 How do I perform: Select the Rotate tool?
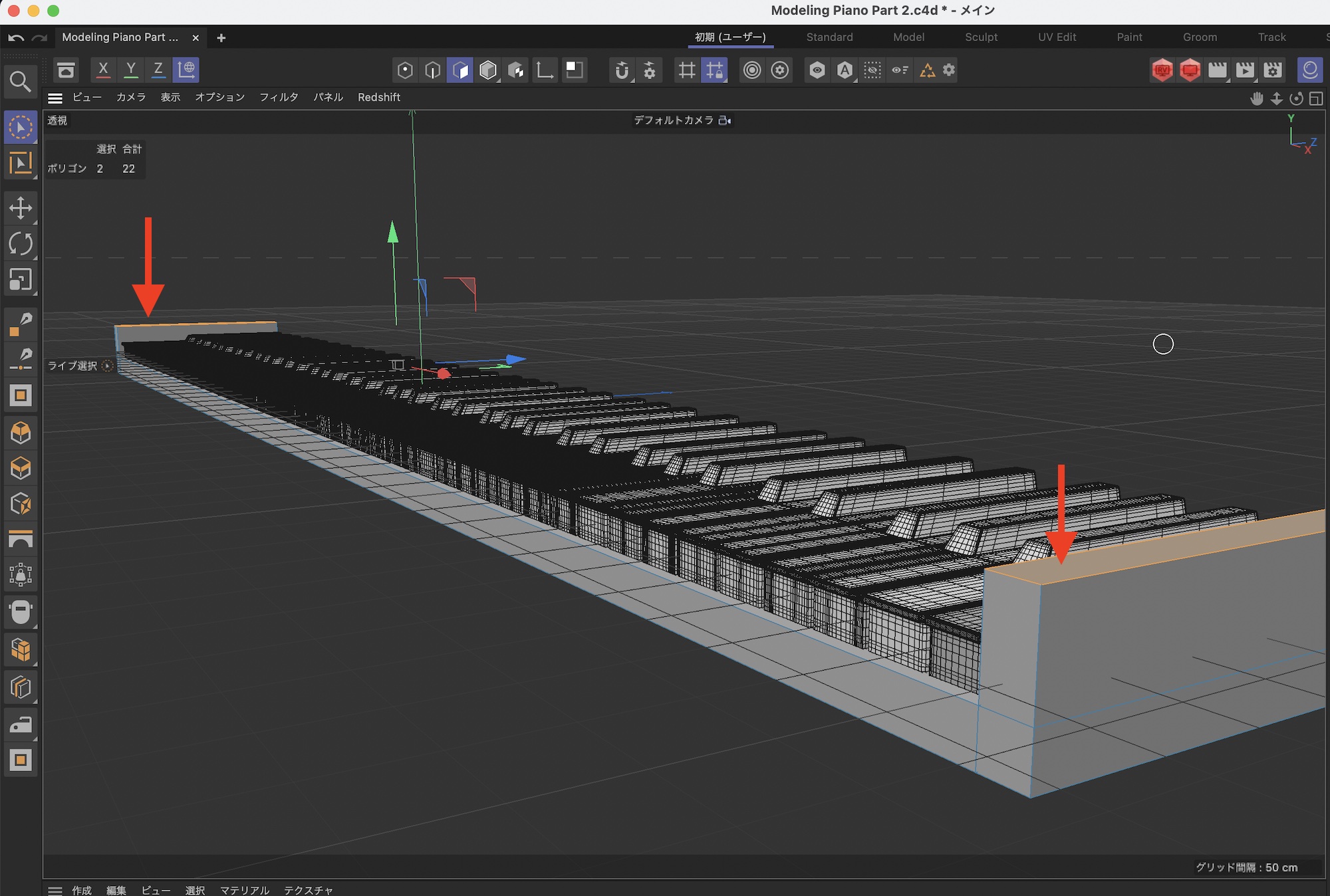point(21,244)
